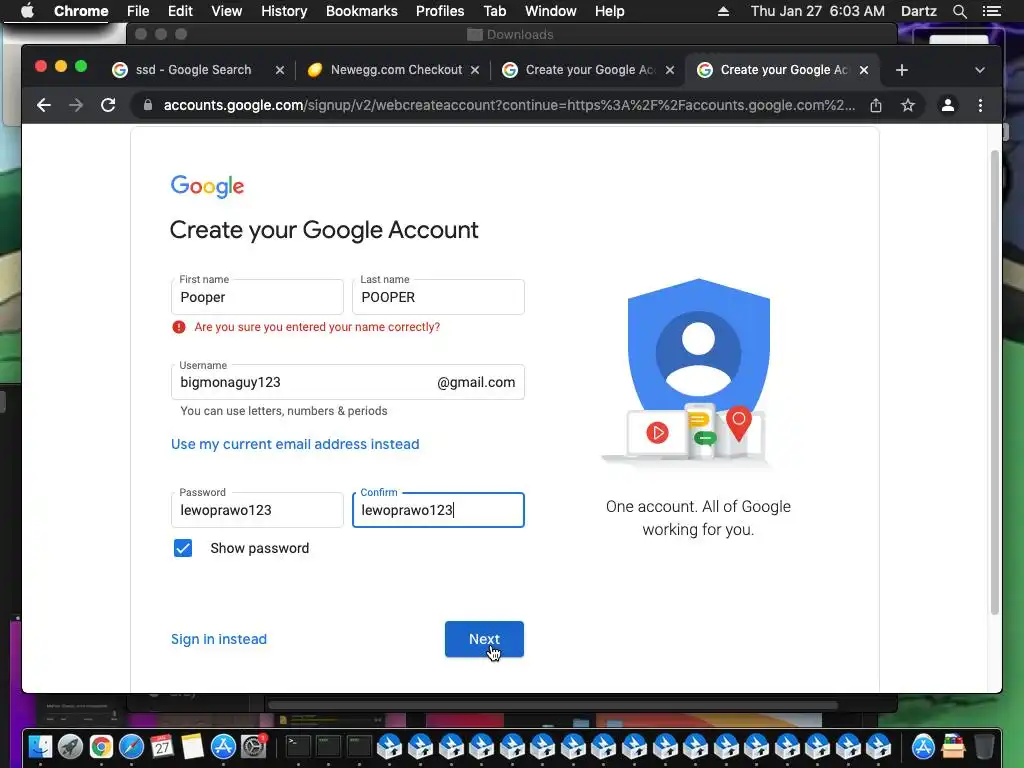Screen dimensions: 1024x768
Task: Click the lock icon in address bar
Action: click(x=148, y=105)
